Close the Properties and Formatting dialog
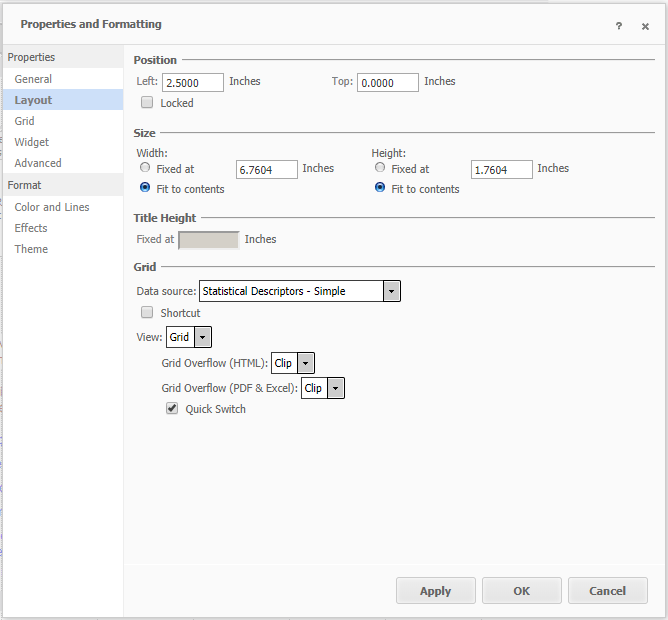The height and width of the screenshot is (620, 668). [645, 27]
